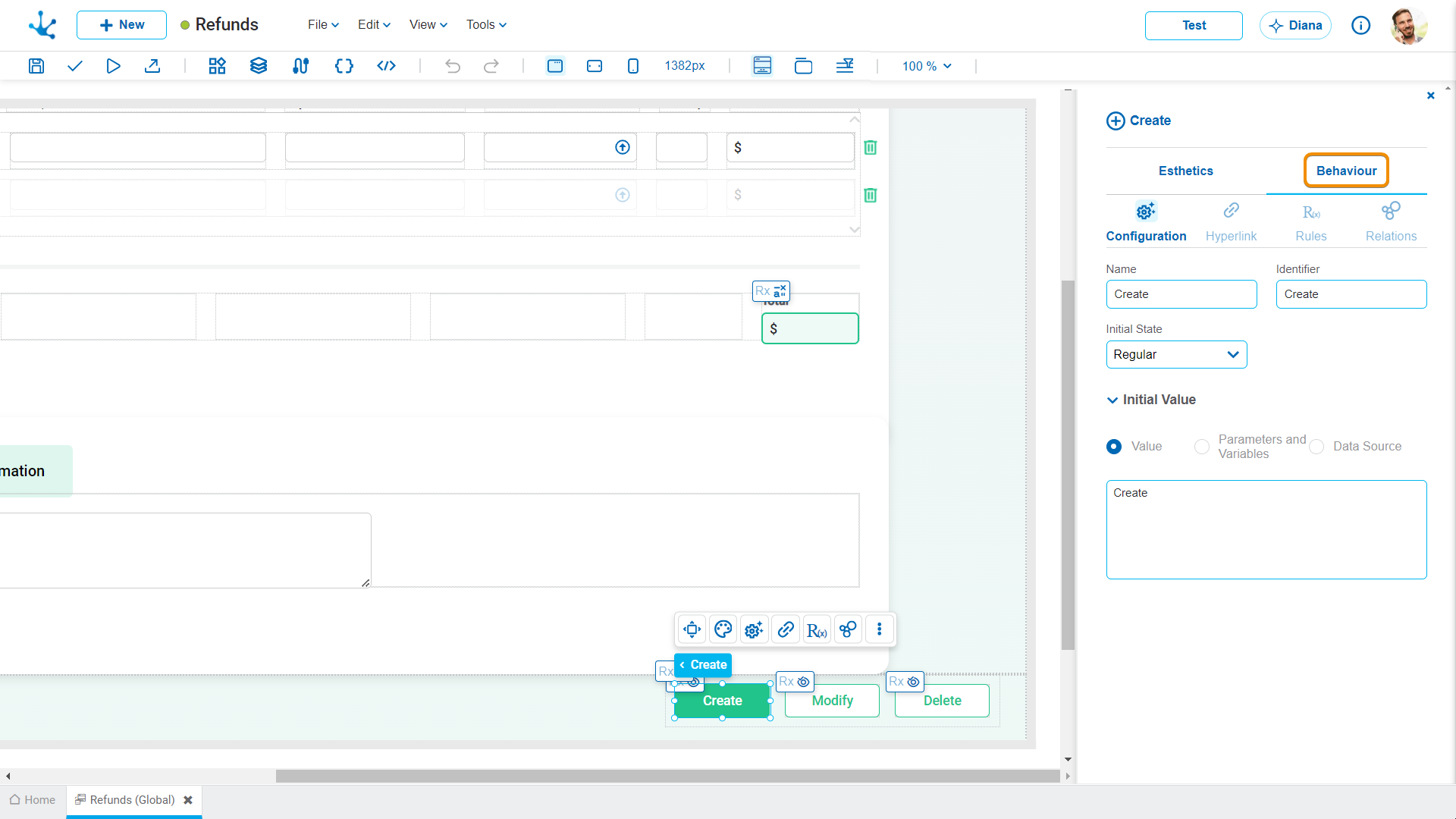Click the curly braces icon
1456x819 pixels.
click(344, 66)
